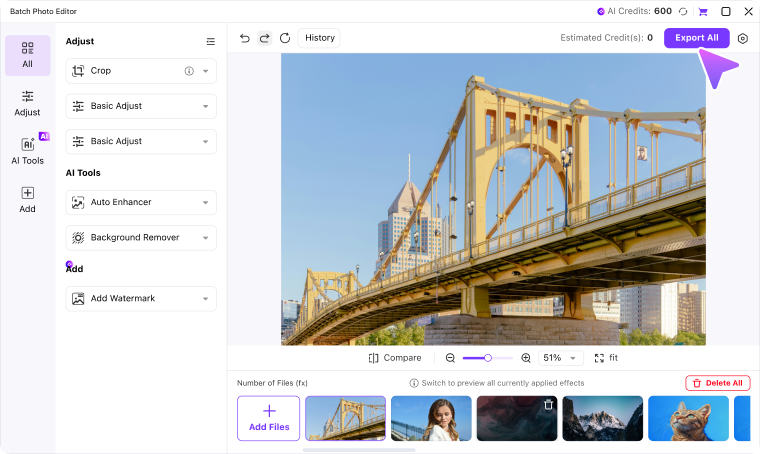Expand the Auto Enhancer dropdown
This screenshot has width=760, height=454.
point(206,203)
